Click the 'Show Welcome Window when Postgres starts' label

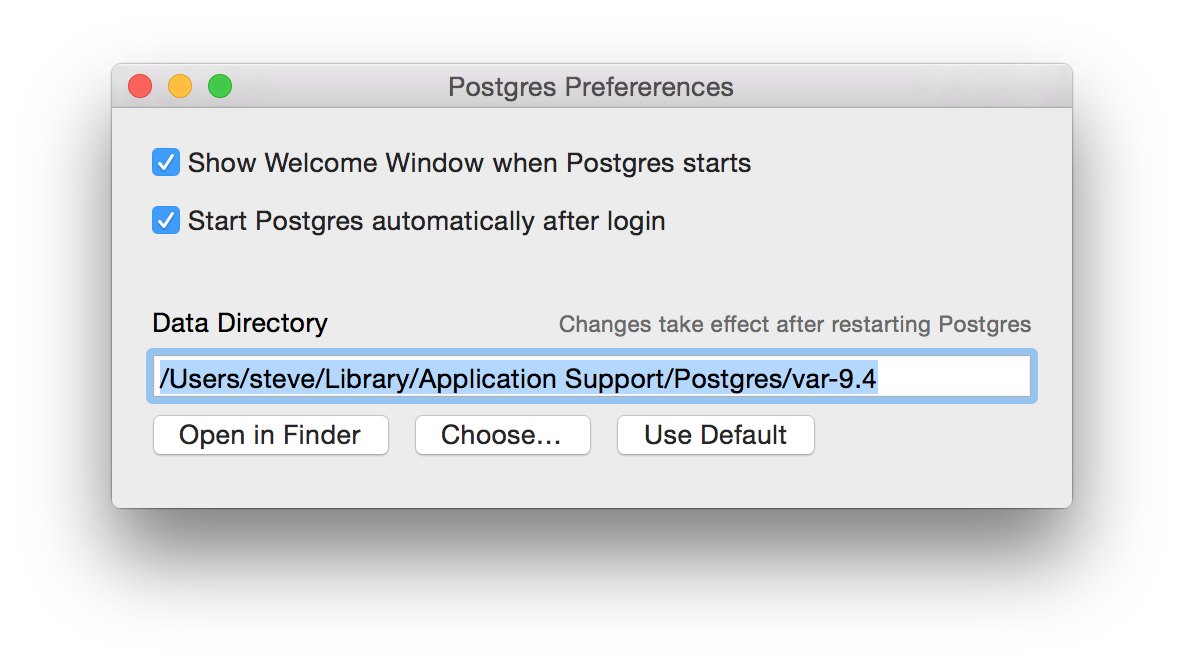[x=469, y=163]
